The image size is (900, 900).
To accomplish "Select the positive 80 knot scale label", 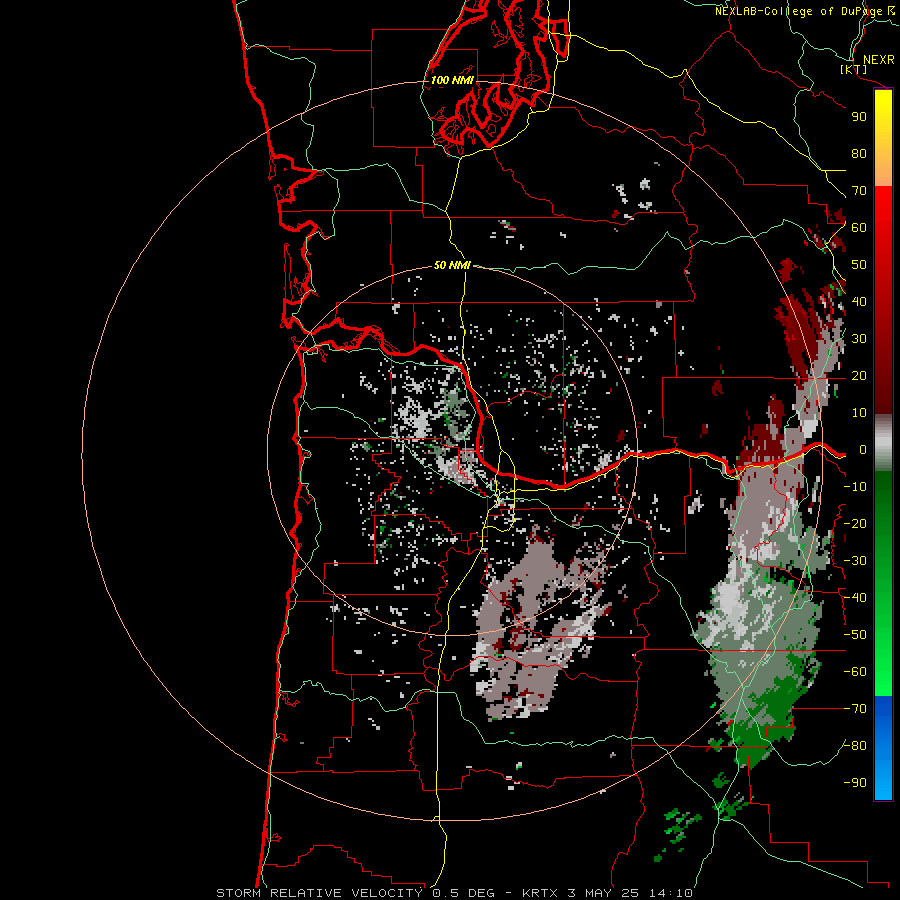I will (859, 154).
